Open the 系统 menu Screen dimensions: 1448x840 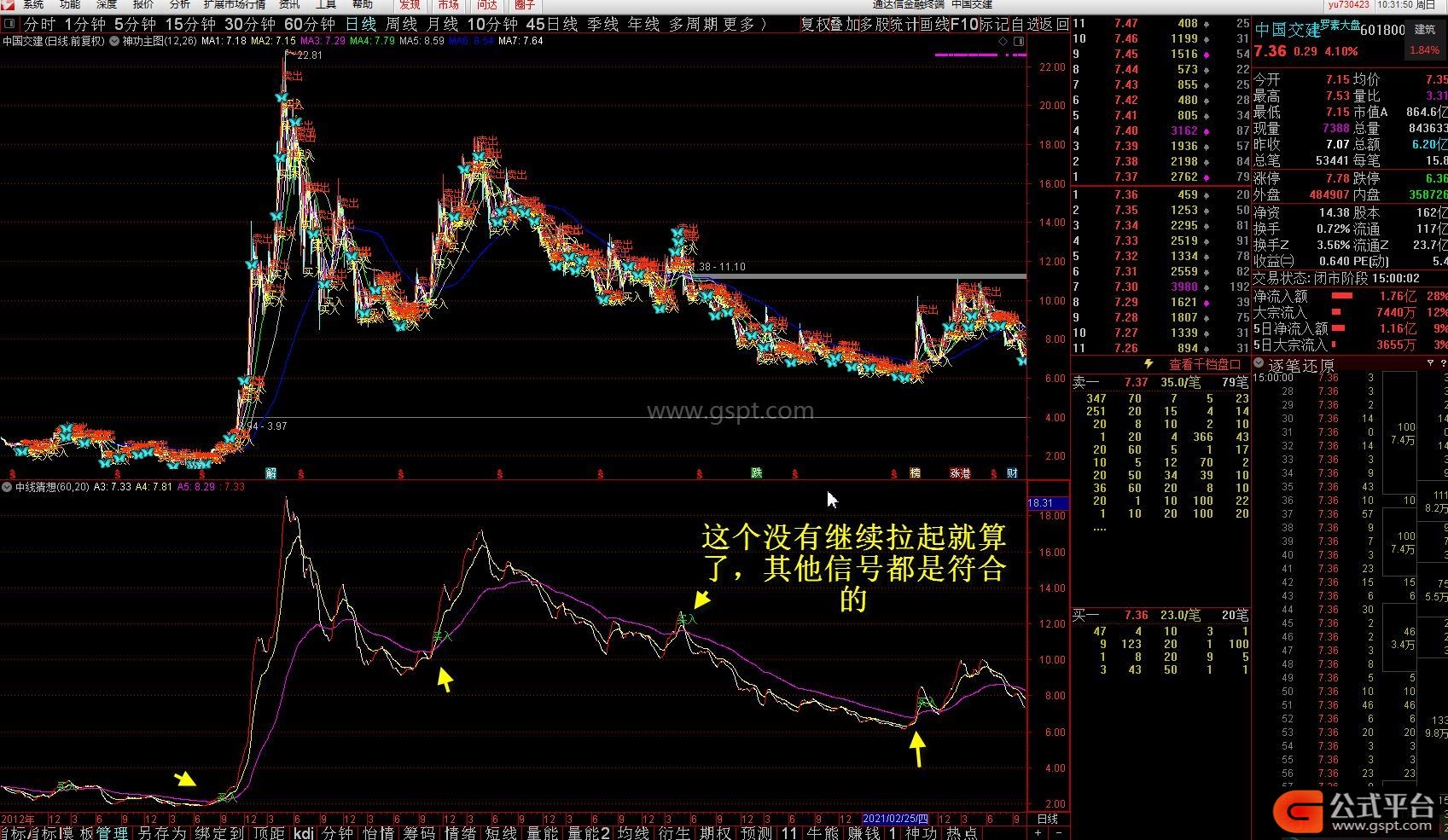34,4
